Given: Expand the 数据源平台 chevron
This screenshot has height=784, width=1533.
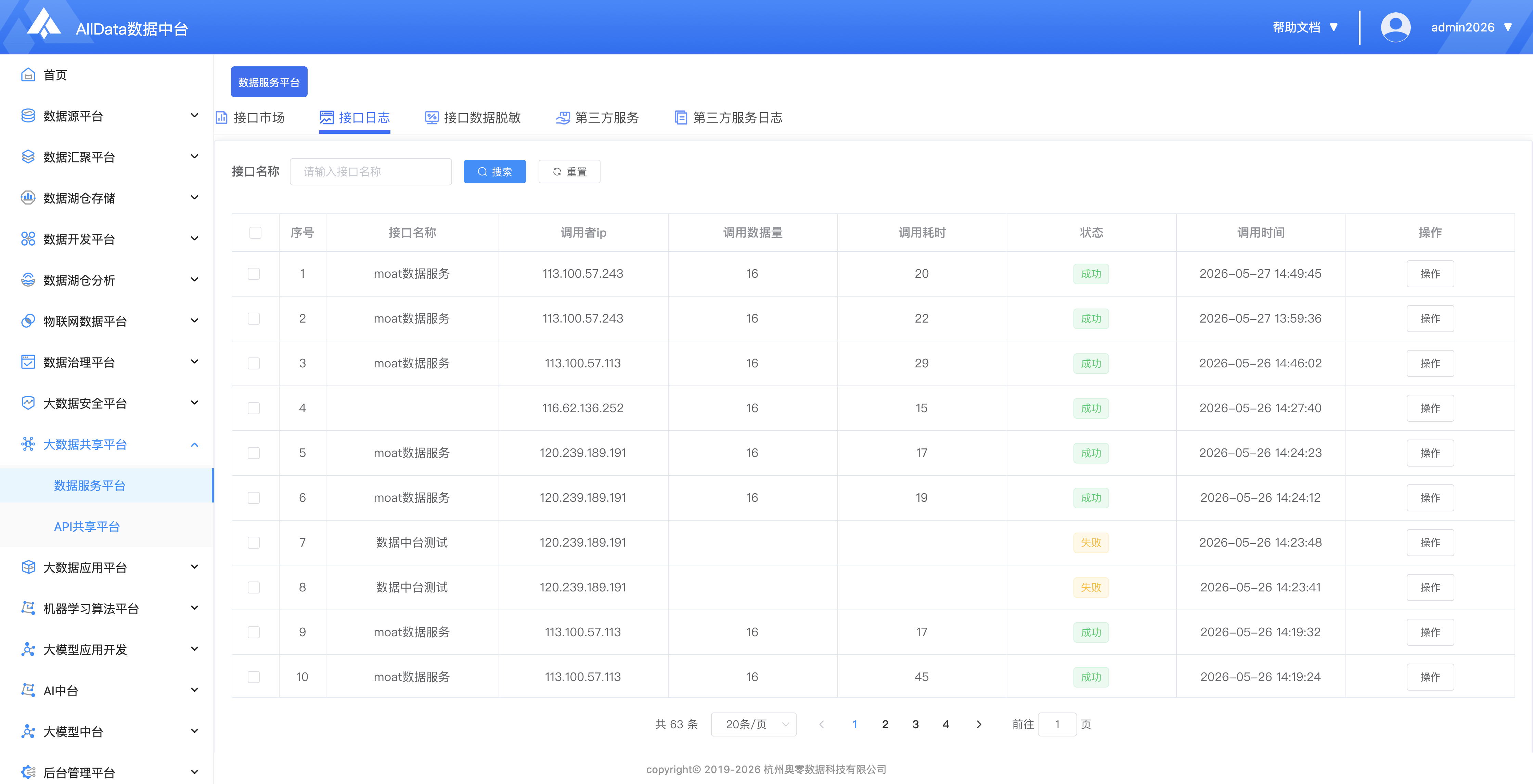Looking at the screenshot, I should click(195, 115).
